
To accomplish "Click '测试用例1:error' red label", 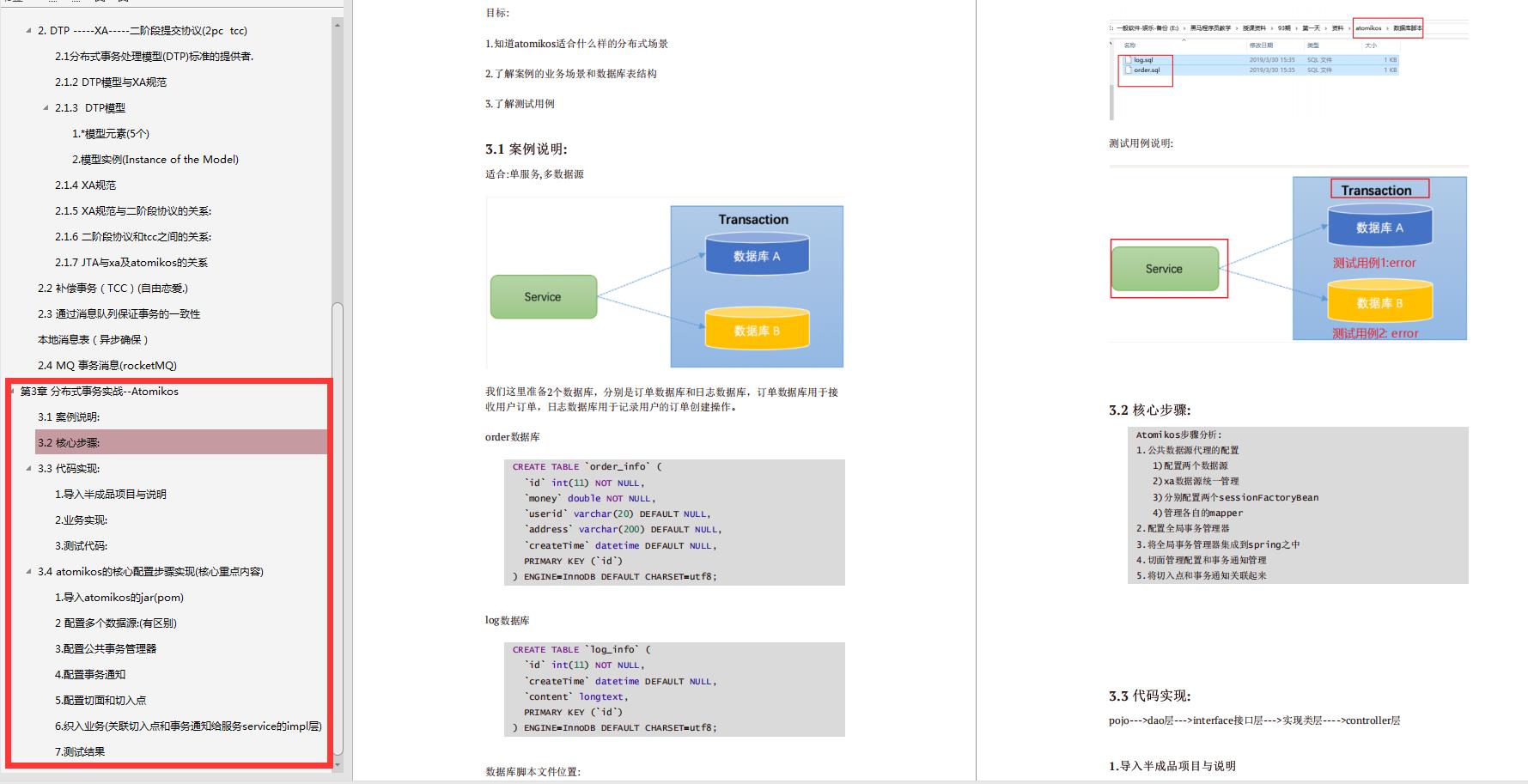I will [1374, 263].
